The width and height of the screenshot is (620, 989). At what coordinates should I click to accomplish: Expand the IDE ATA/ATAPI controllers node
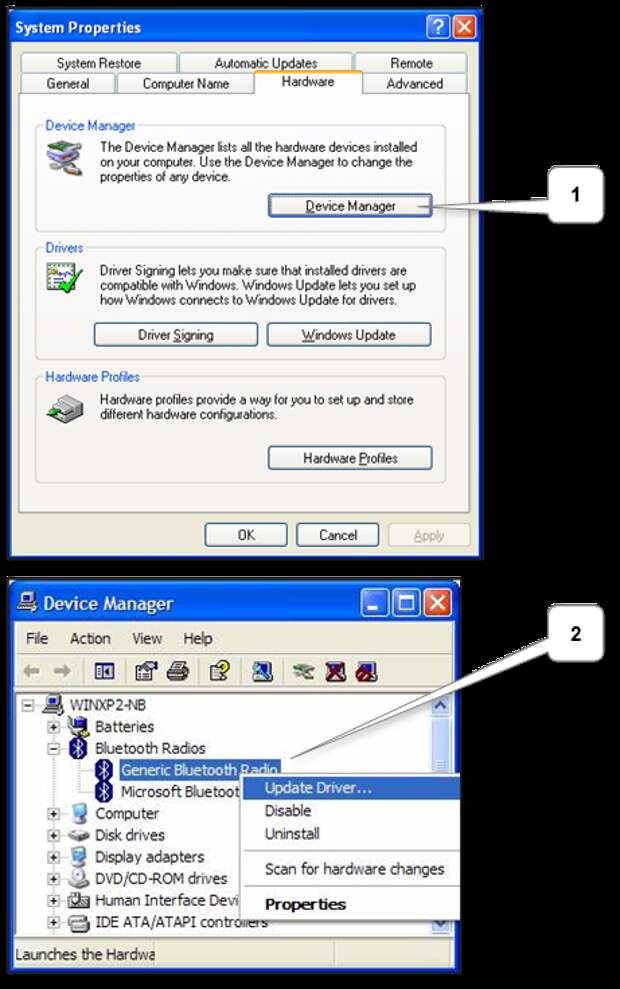tap(54, 923)
